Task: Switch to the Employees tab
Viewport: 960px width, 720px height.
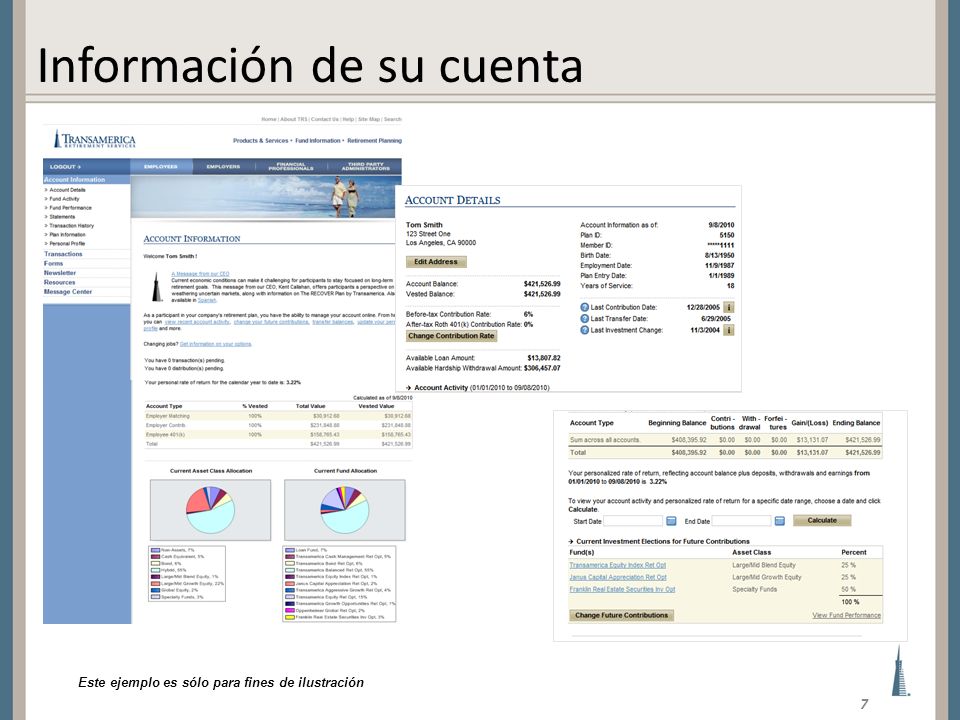Action: 161,167
